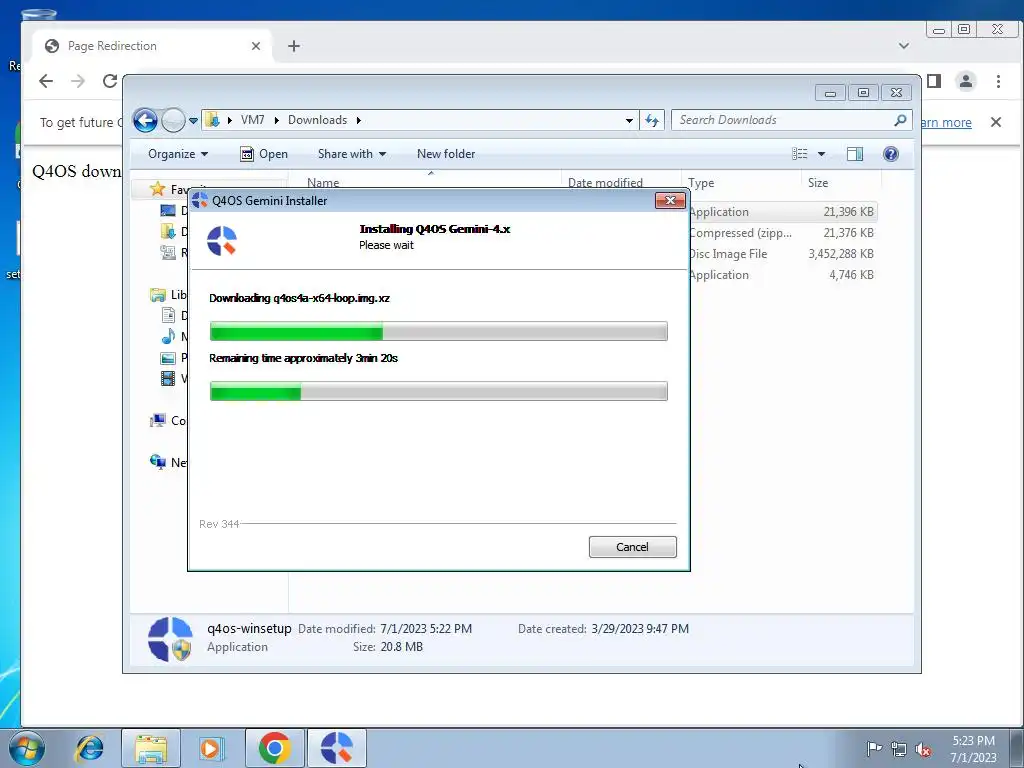Image resolution: width=1024 pixels, height=768 pixels.
Task: Click Open in Explorer toolbar
Action: coord(264,154)
